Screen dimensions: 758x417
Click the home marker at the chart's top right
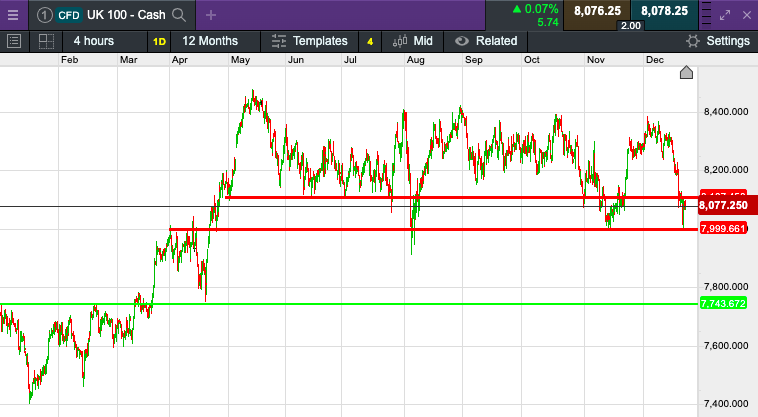(x=686, y=72)
